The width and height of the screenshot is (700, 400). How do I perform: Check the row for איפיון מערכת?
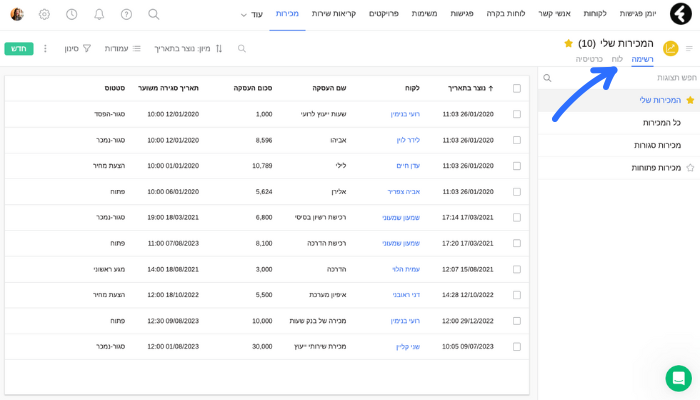pos(517,295)
